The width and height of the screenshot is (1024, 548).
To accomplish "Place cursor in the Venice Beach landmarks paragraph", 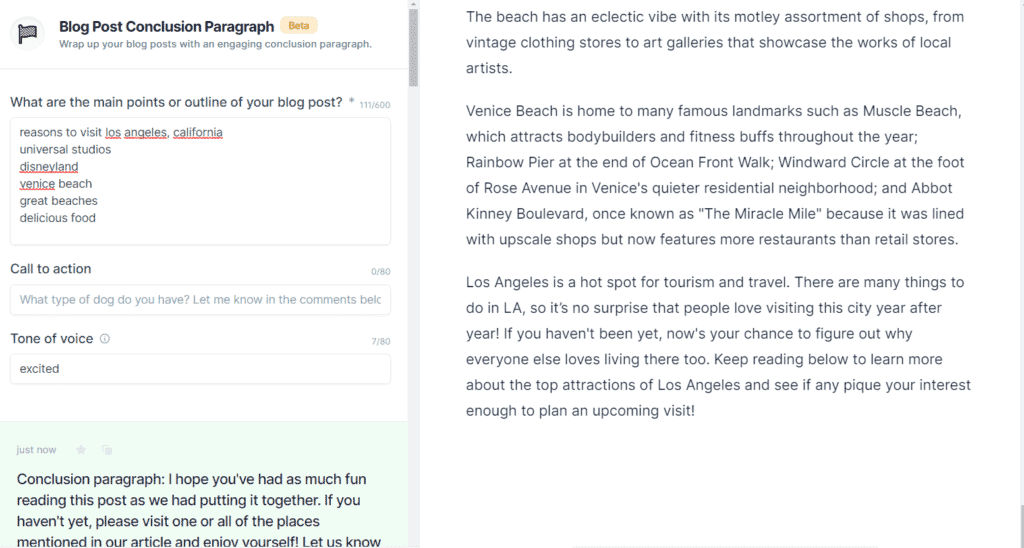I will click(x=715, y=175).
